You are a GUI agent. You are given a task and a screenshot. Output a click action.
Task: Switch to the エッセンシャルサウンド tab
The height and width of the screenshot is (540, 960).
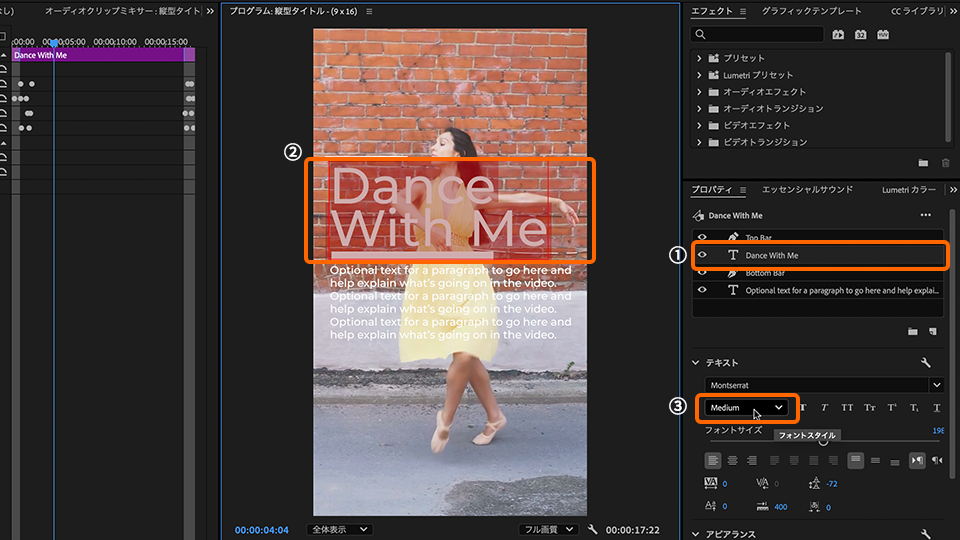coord(807,190)
